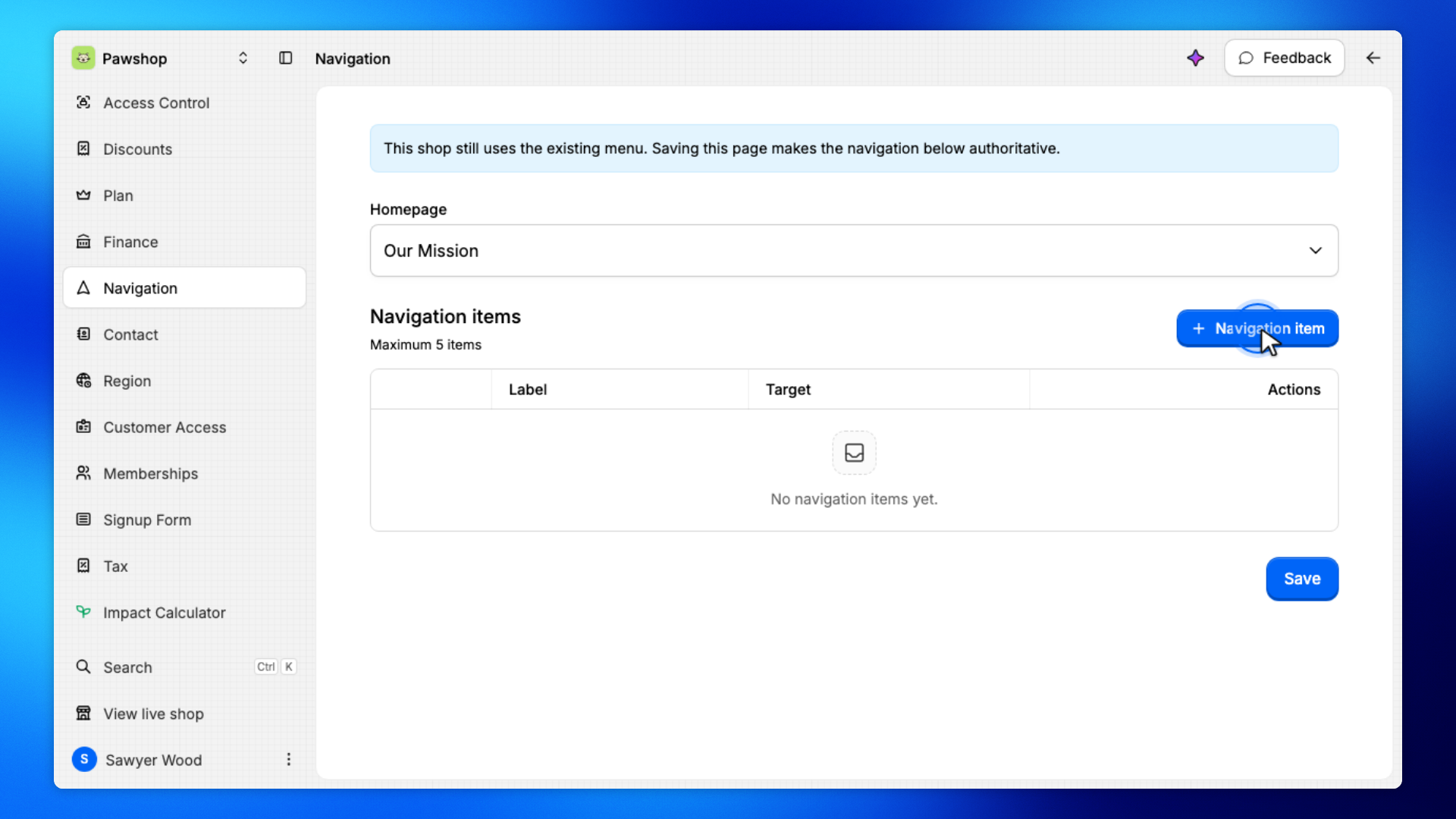The image size is (1456, 819).
Task: Click the Target column header
Action: [788, 389]
